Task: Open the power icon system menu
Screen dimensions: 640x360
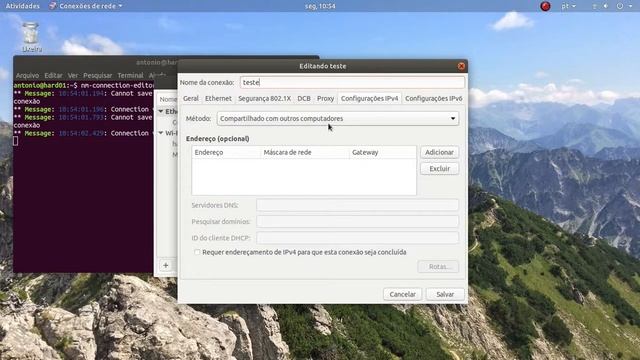Action: click(x=620, y=6)
